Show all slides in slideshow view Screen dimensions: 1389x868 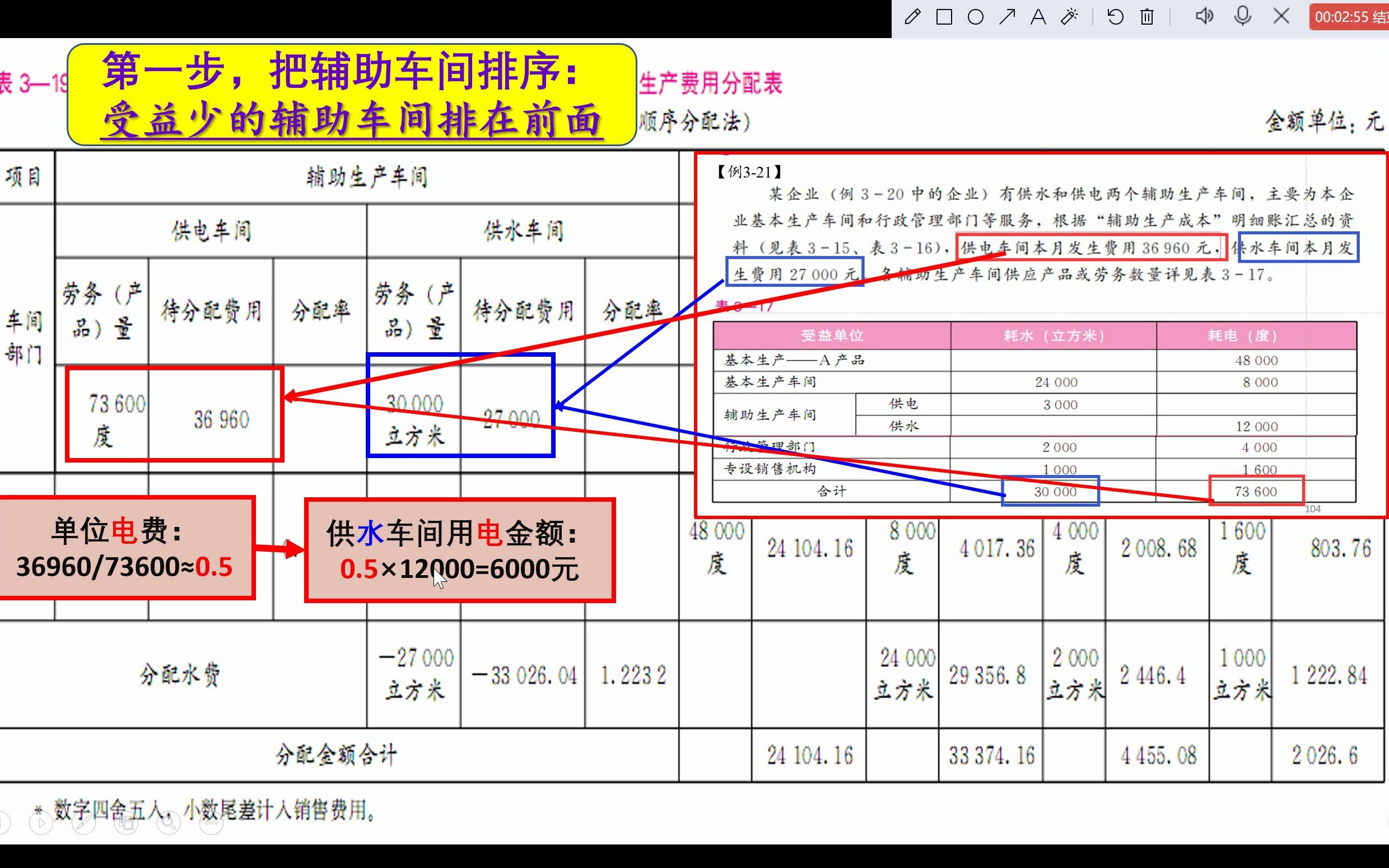coord(125,824)
